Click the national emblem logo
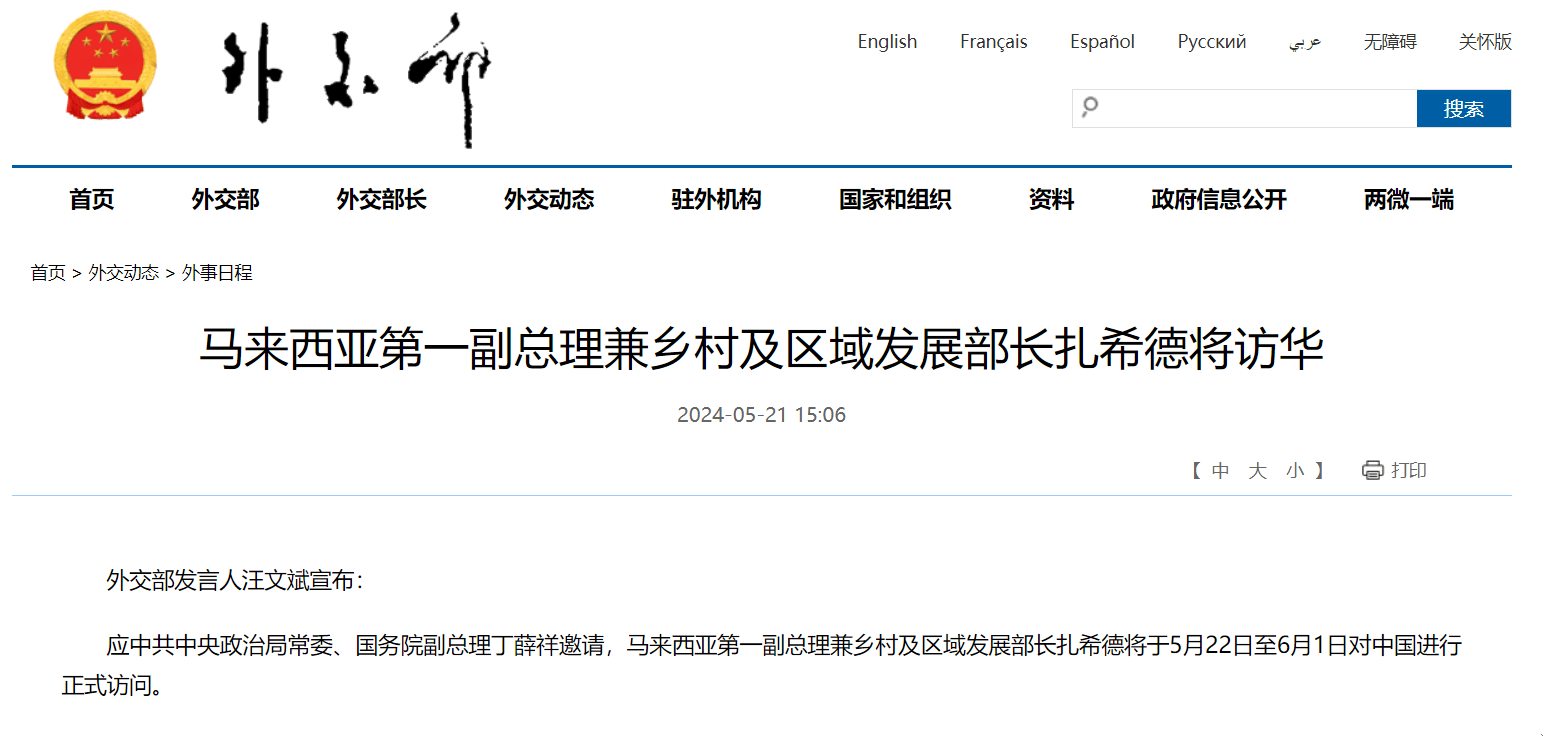The height and width of the screenshot is (736, 1544). 105,67
